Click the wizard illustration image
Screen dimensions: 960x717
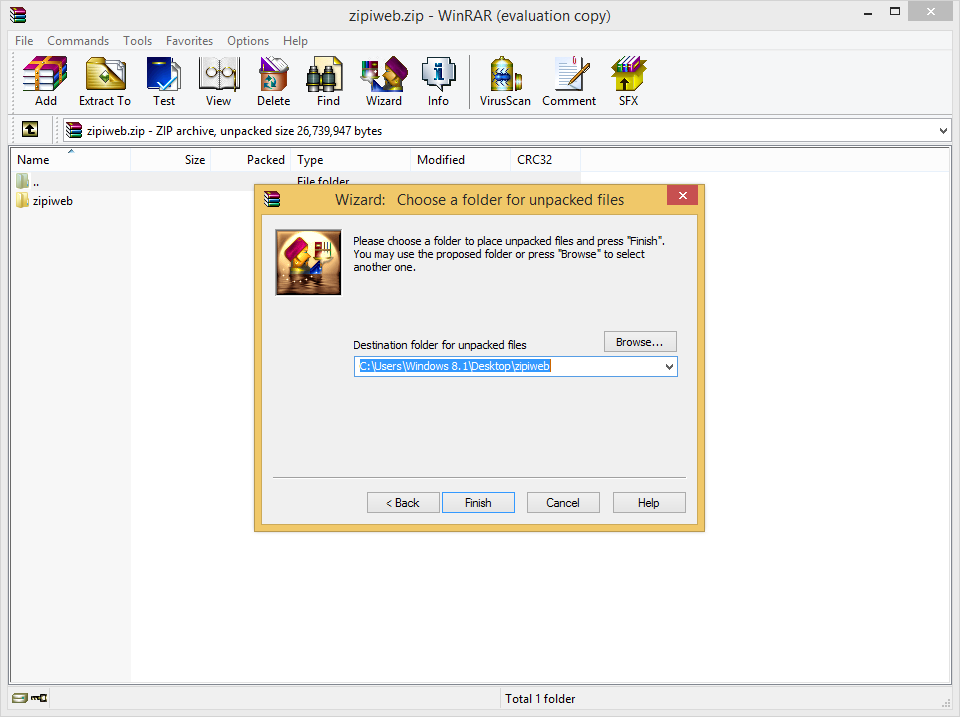coord(309,262)
